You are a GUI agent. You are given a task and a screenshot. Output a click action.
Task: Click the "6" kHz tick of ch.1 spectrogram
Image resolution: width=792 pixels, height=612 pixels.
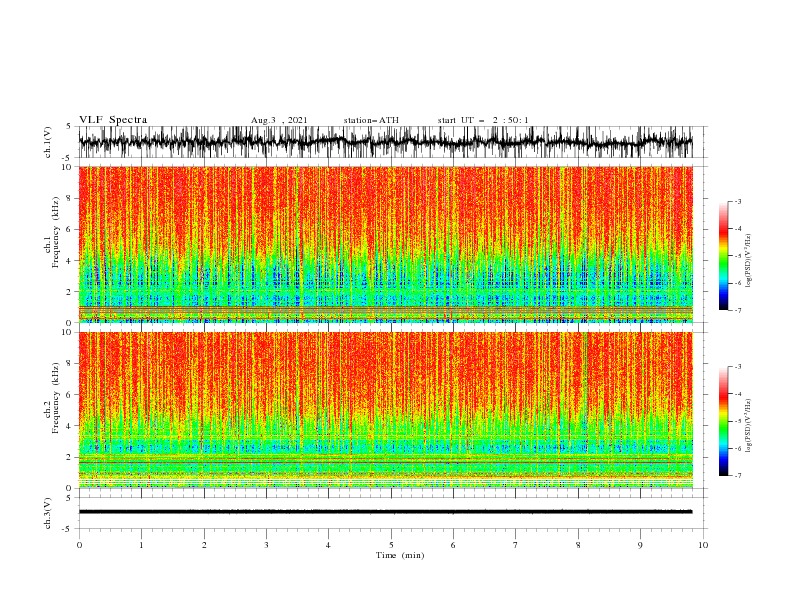[70, 229]
